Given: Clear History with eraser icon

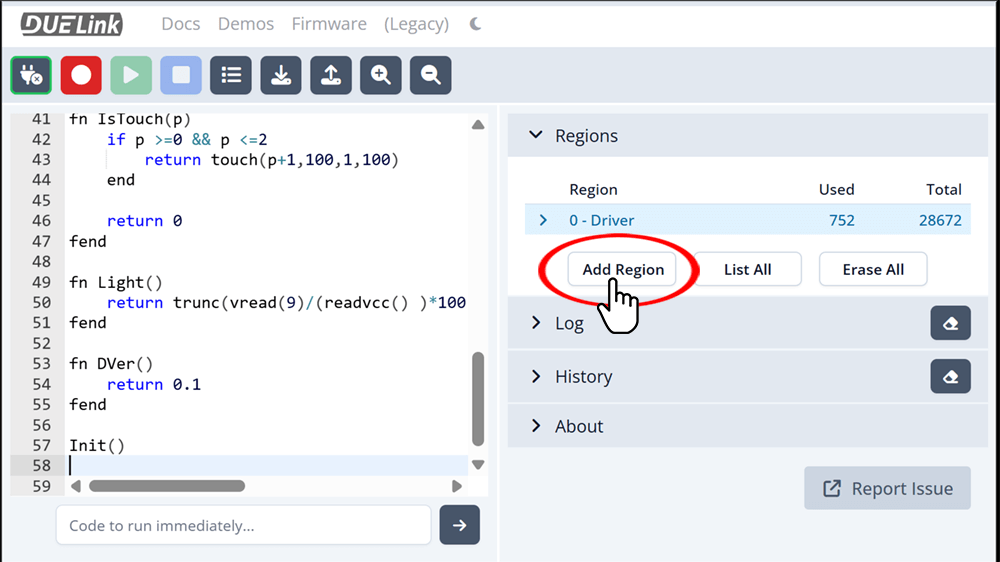Looking at the screenshot, I should tap(950, 377).
